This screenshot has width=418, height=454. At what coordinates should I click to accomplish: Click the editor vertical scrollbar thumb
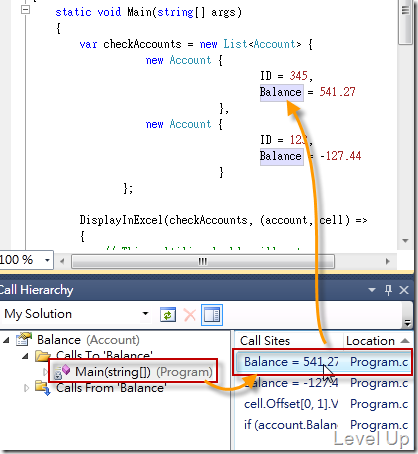(x=405, y=22)
